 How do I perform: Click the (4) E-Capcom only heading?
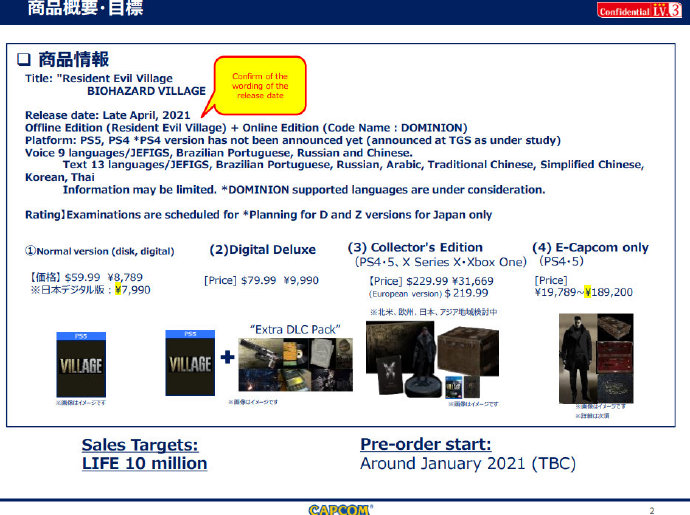point(590,247)
